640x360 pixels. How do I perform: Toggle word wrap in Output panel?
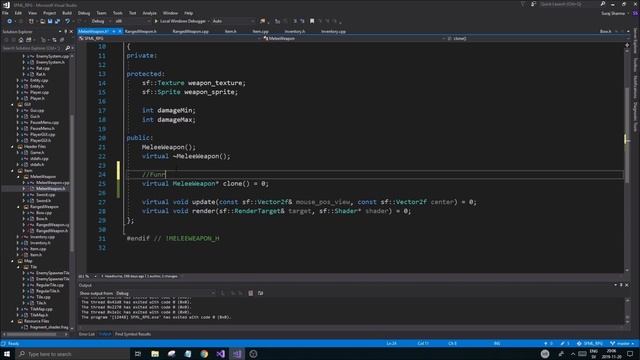260,293
